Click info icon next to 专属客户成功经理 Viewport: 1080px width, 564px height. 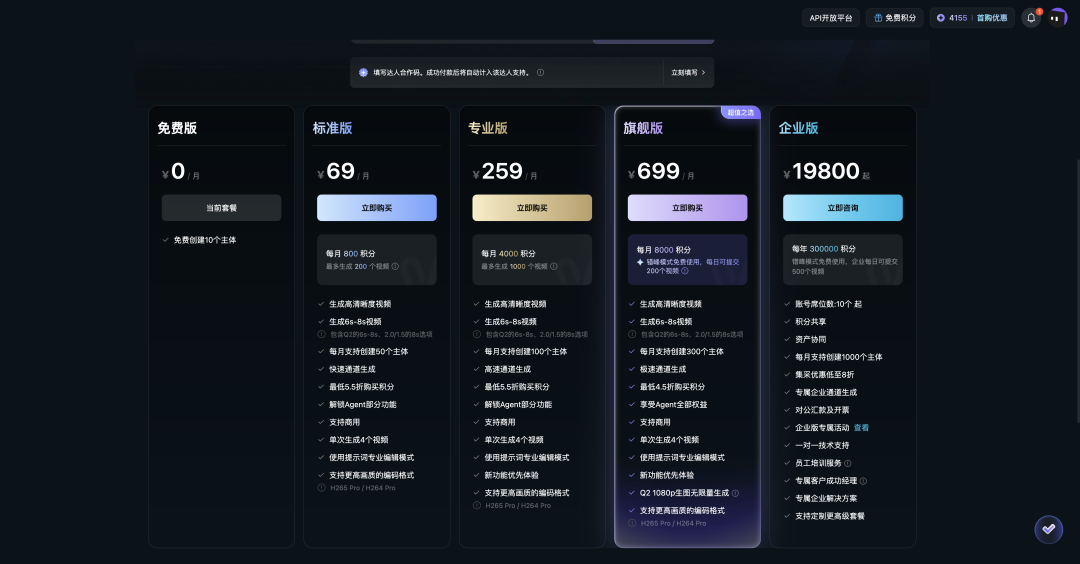[863, 481]
